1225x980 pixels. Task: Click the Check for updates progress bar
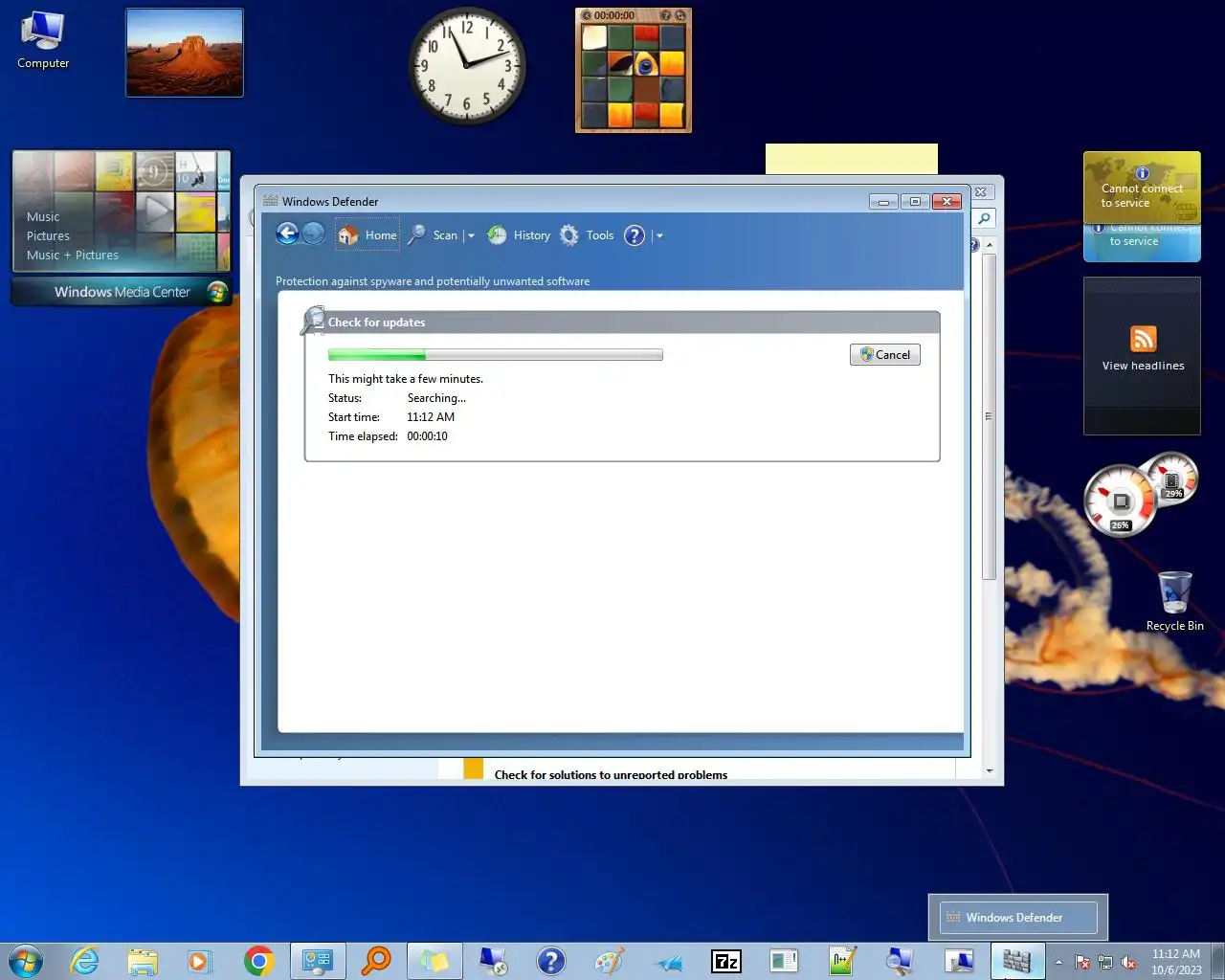[495, 355]
